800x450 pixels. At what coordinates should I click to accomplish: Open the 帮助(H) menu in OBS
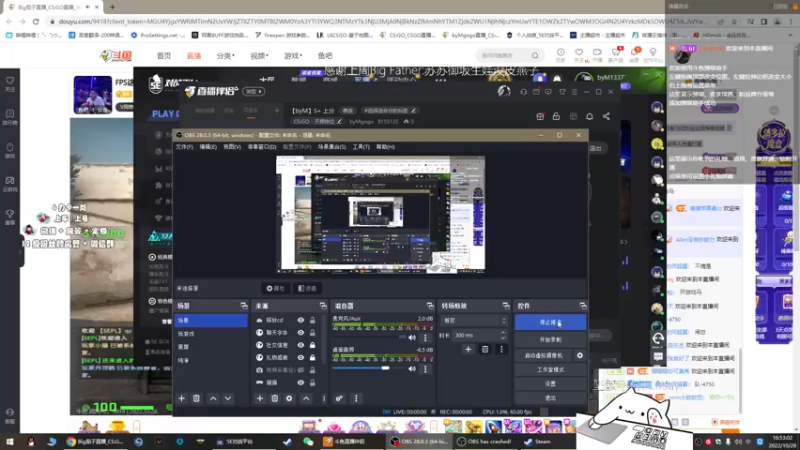click(x=385, y=147)
